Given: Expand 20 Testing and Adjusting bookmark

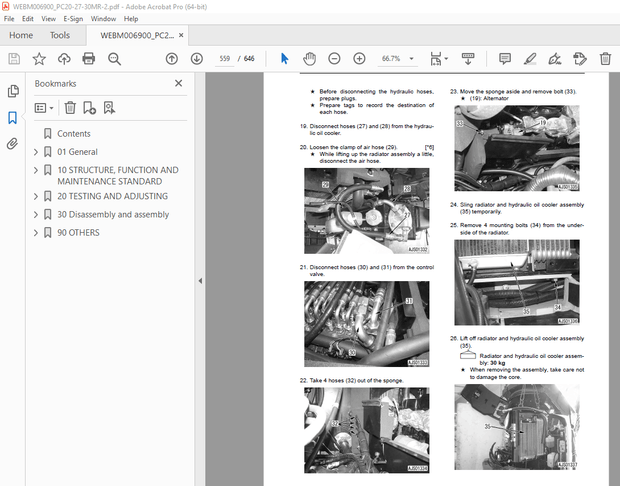Looking at the screenshot, I should coord(36,196).
